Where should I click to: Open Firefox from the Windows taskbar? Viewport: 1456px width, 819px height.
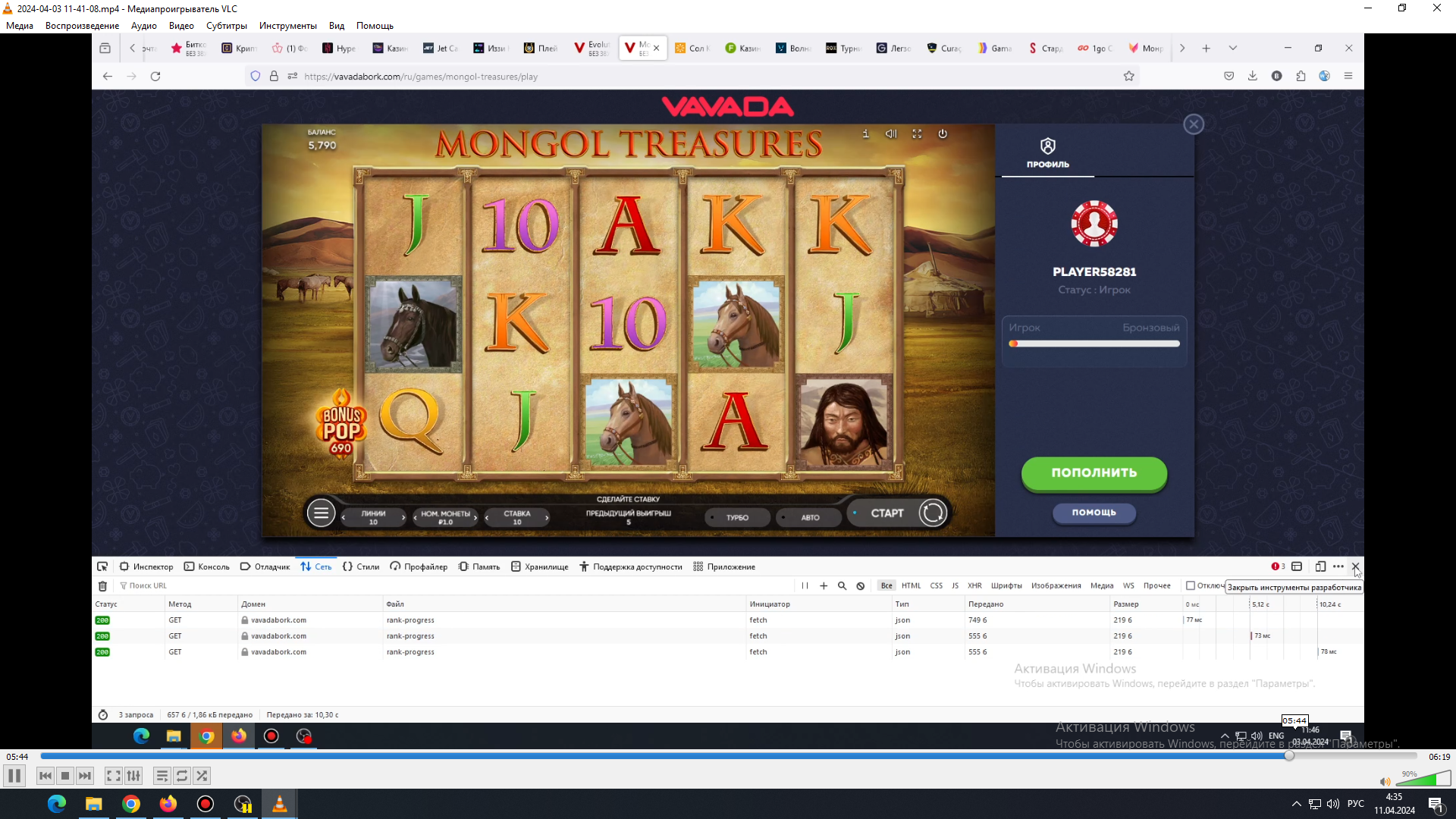click(168, 804)
